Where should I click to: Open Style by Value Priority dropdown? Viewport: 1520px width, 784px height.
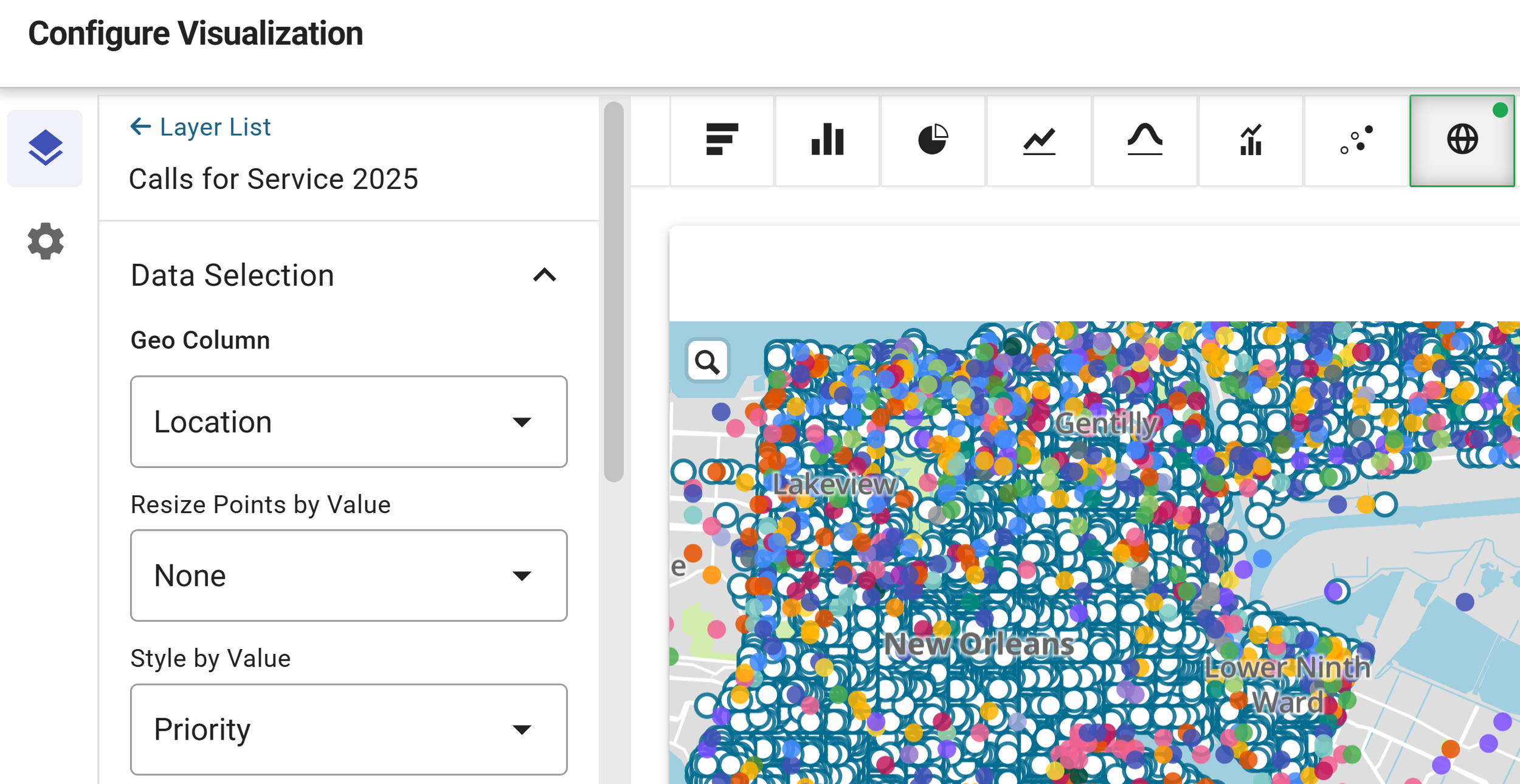(x=348, y=729)
